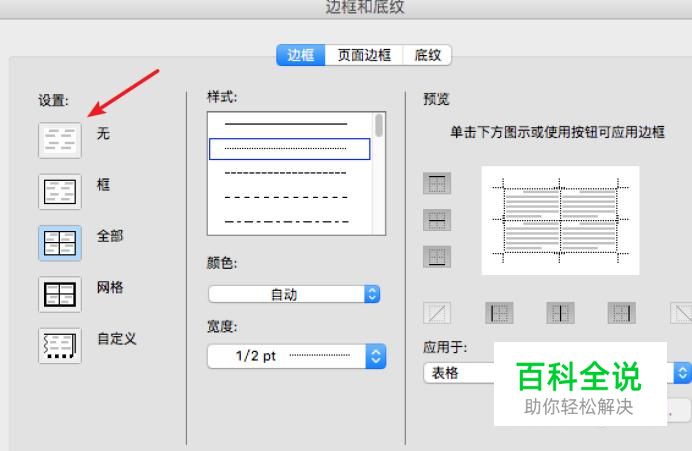The image size is (692, 451).
Task: Switch to the 边框 tab
Action: click(301, 55)
